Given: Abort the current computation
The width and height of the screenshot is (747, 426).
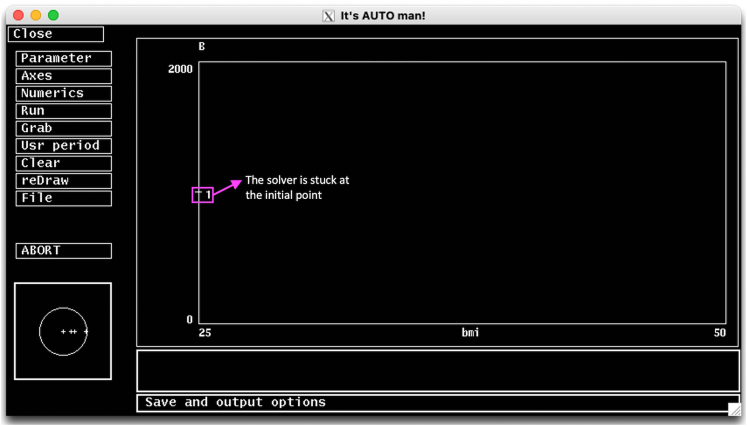Looking at the screenshot, I should [x=64, y=251].
